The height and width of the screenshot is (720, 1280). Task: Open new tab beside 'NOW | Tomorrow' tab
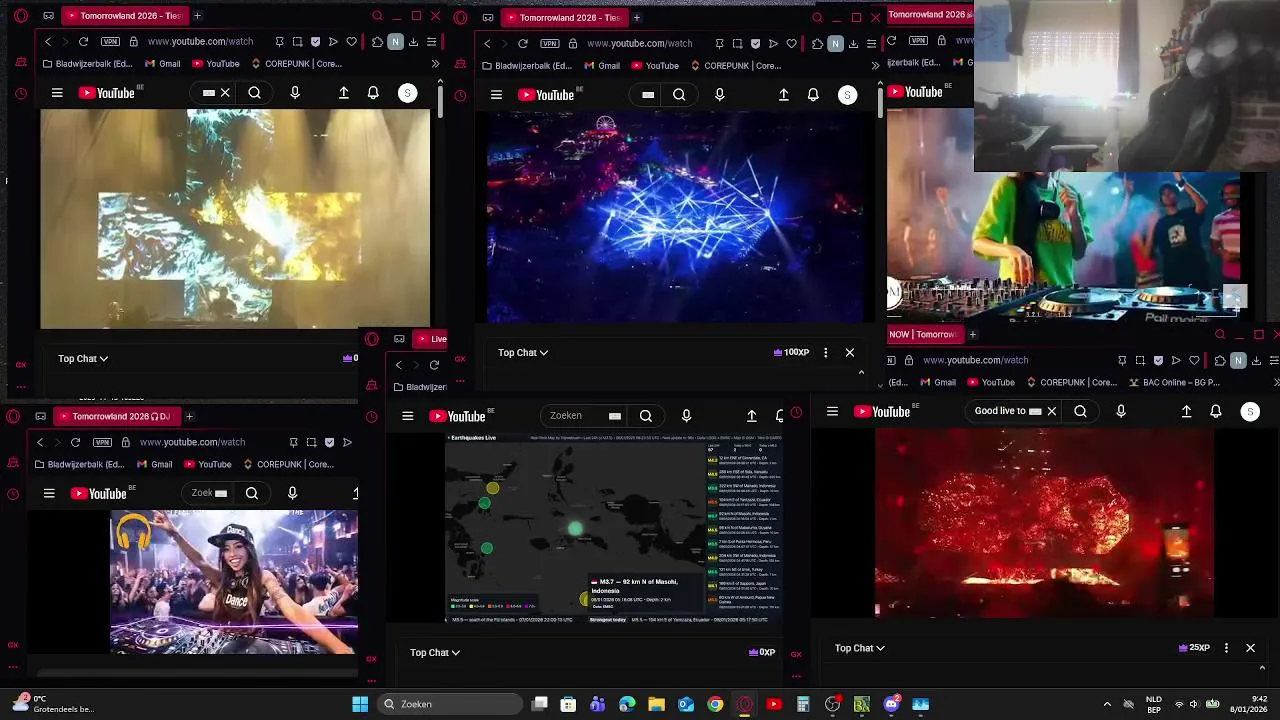click(972, 334)
